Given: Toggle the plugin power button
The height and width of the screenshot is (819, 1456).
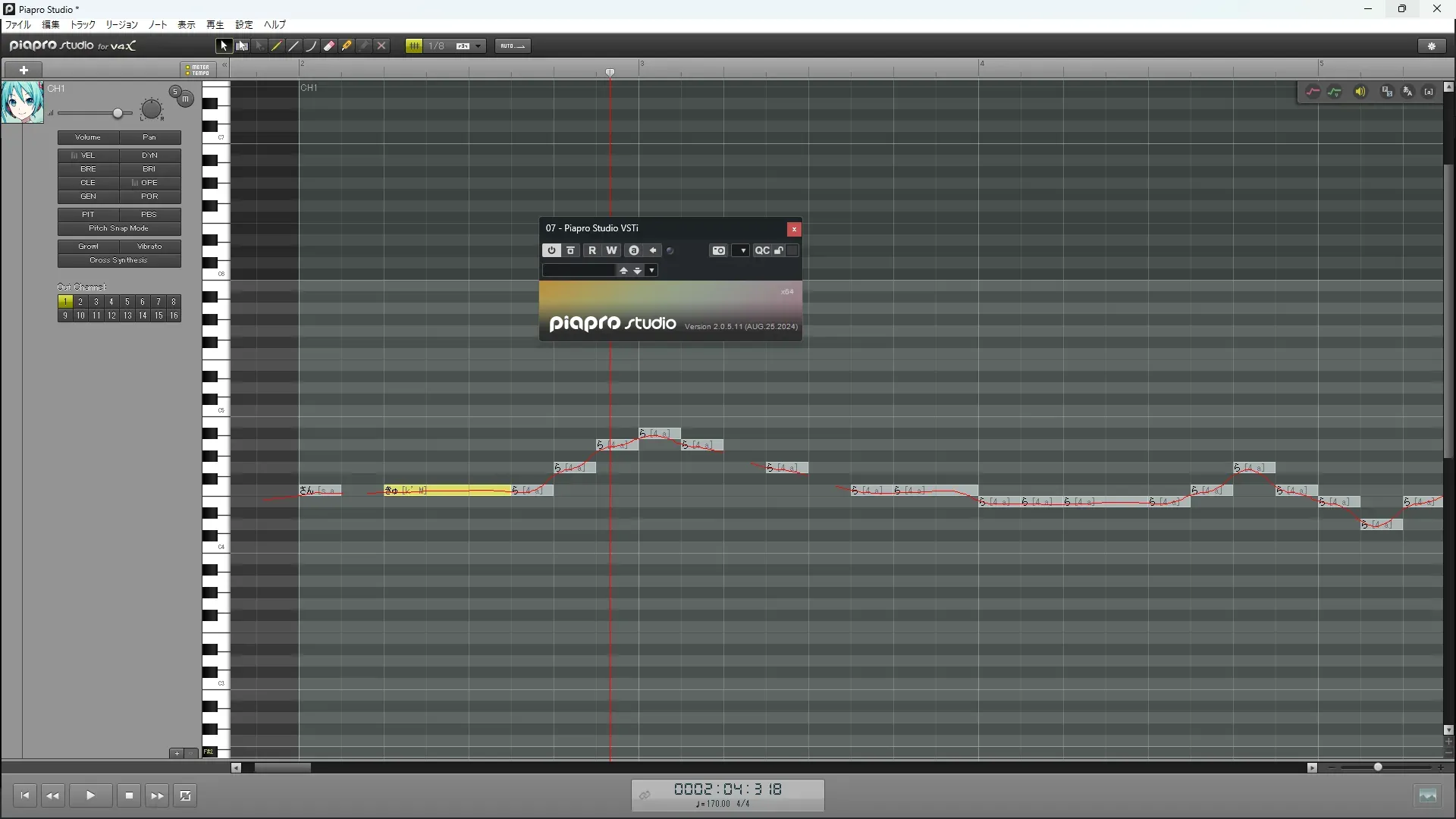Looking at the screenshot, I should coord(551,251).
